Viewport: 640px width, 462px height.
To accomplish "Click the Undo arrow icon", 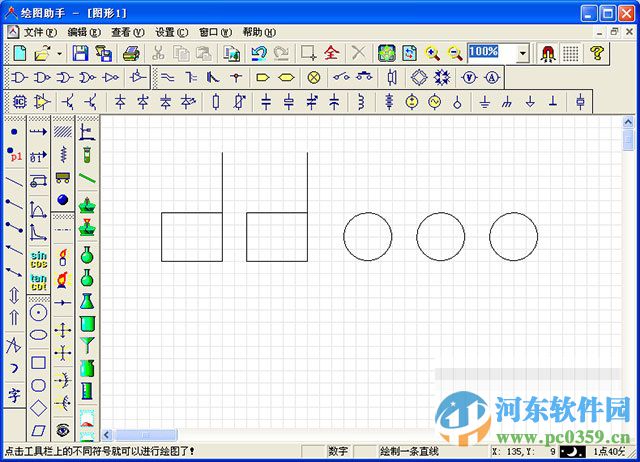I will click(259, 53).
